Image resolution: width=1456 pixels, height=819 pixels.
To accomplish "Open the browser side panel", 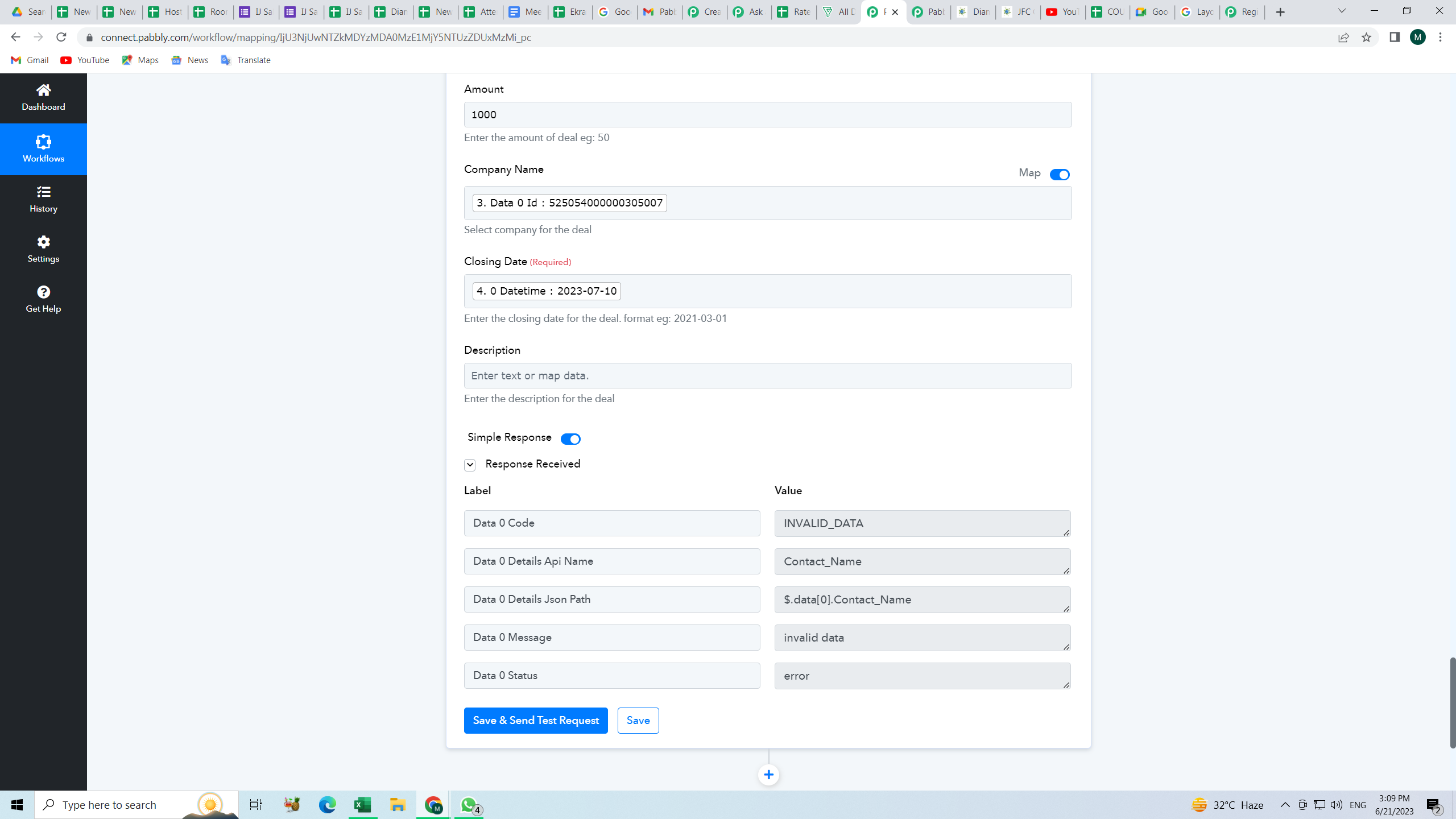I will 1395,37.
